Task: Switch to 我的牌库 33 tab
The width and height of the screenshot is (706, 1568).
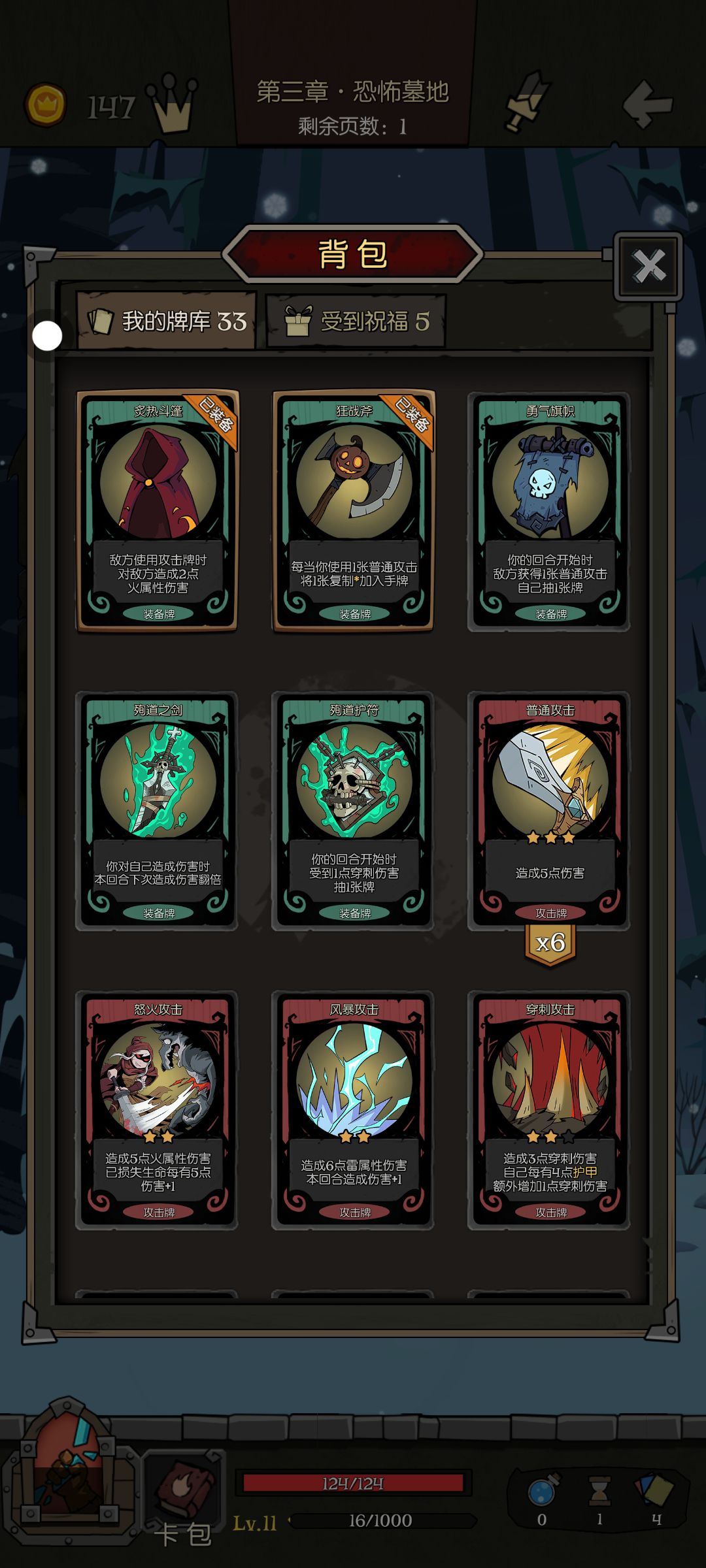Action: 167,321
